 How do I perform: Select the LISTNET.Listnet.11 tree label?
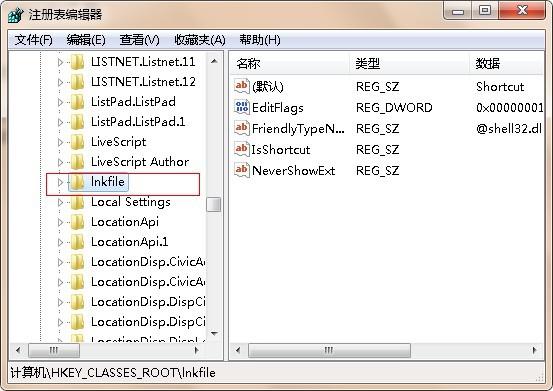pos(143,62)
